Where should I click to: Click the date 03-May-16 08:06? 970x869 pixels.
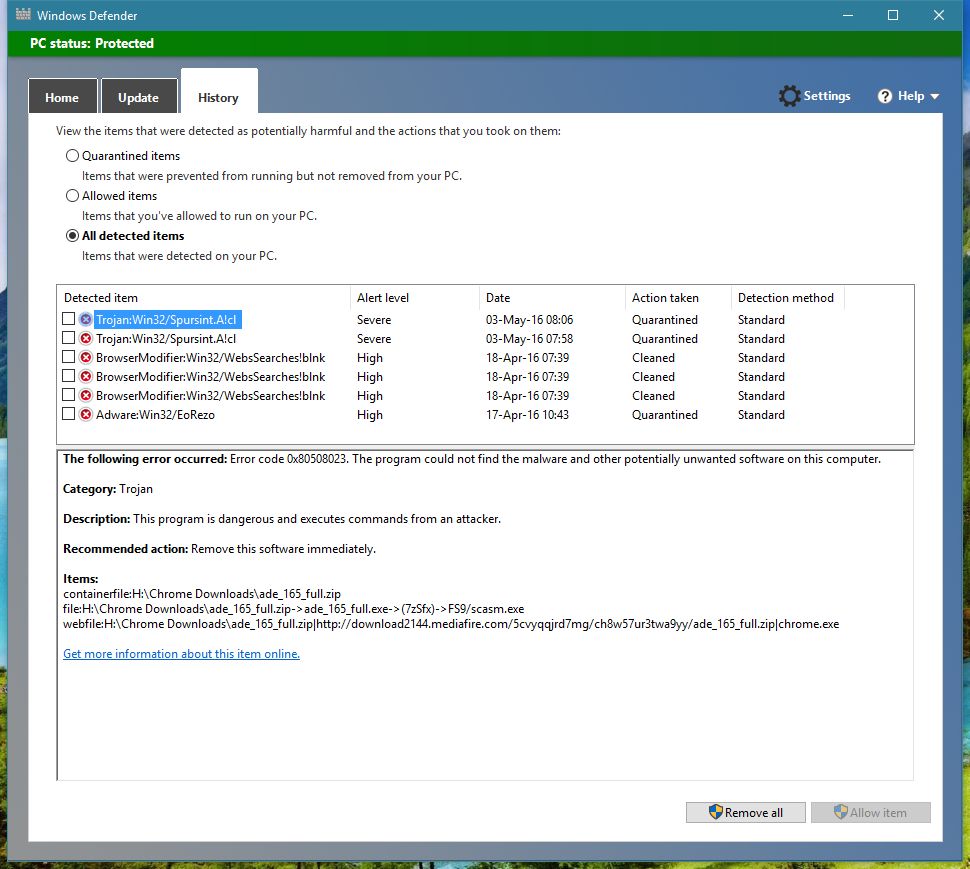click(x=530, y=320)
